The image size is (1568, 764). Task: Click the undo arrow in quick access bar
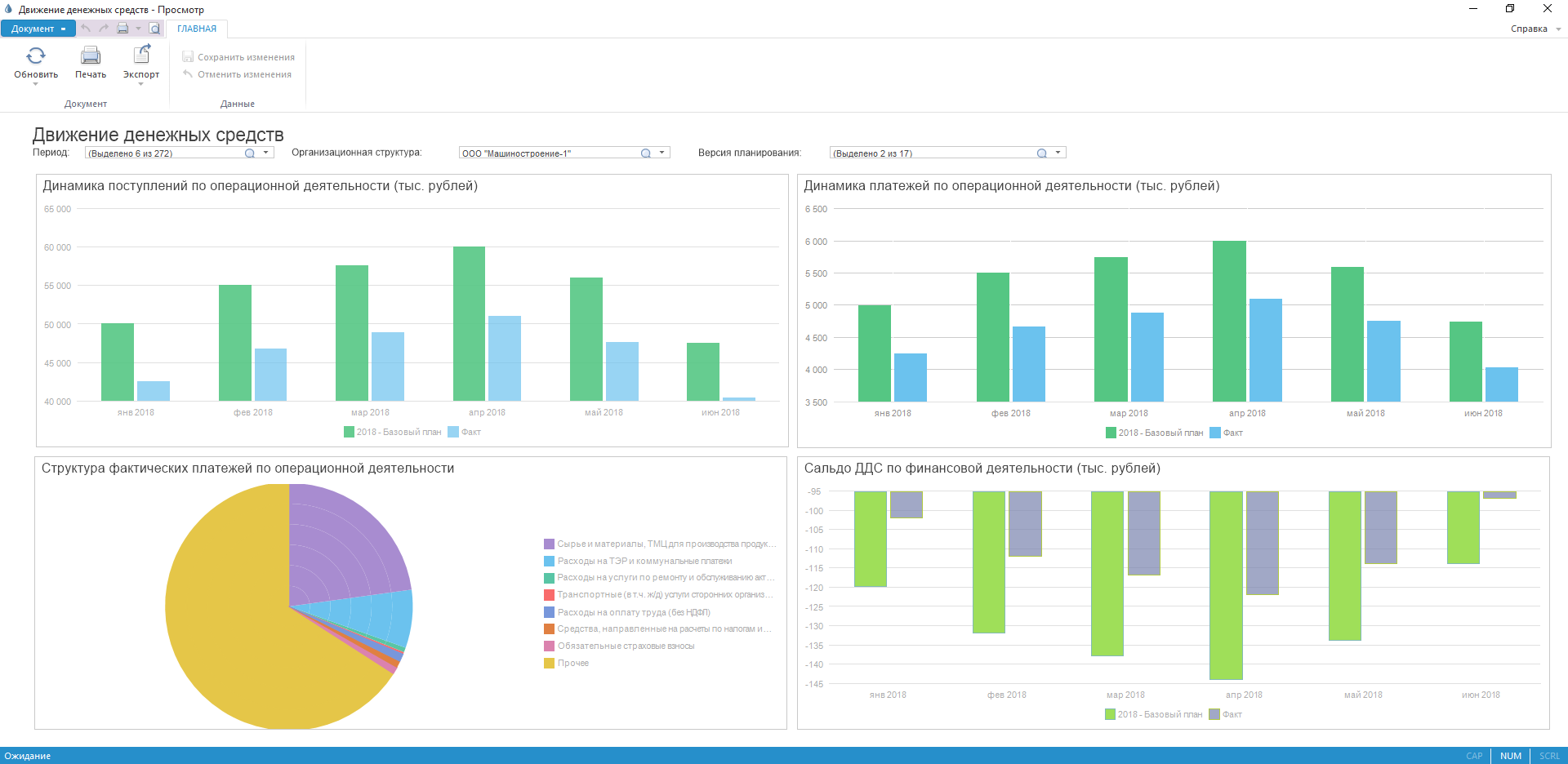point(86,29)
